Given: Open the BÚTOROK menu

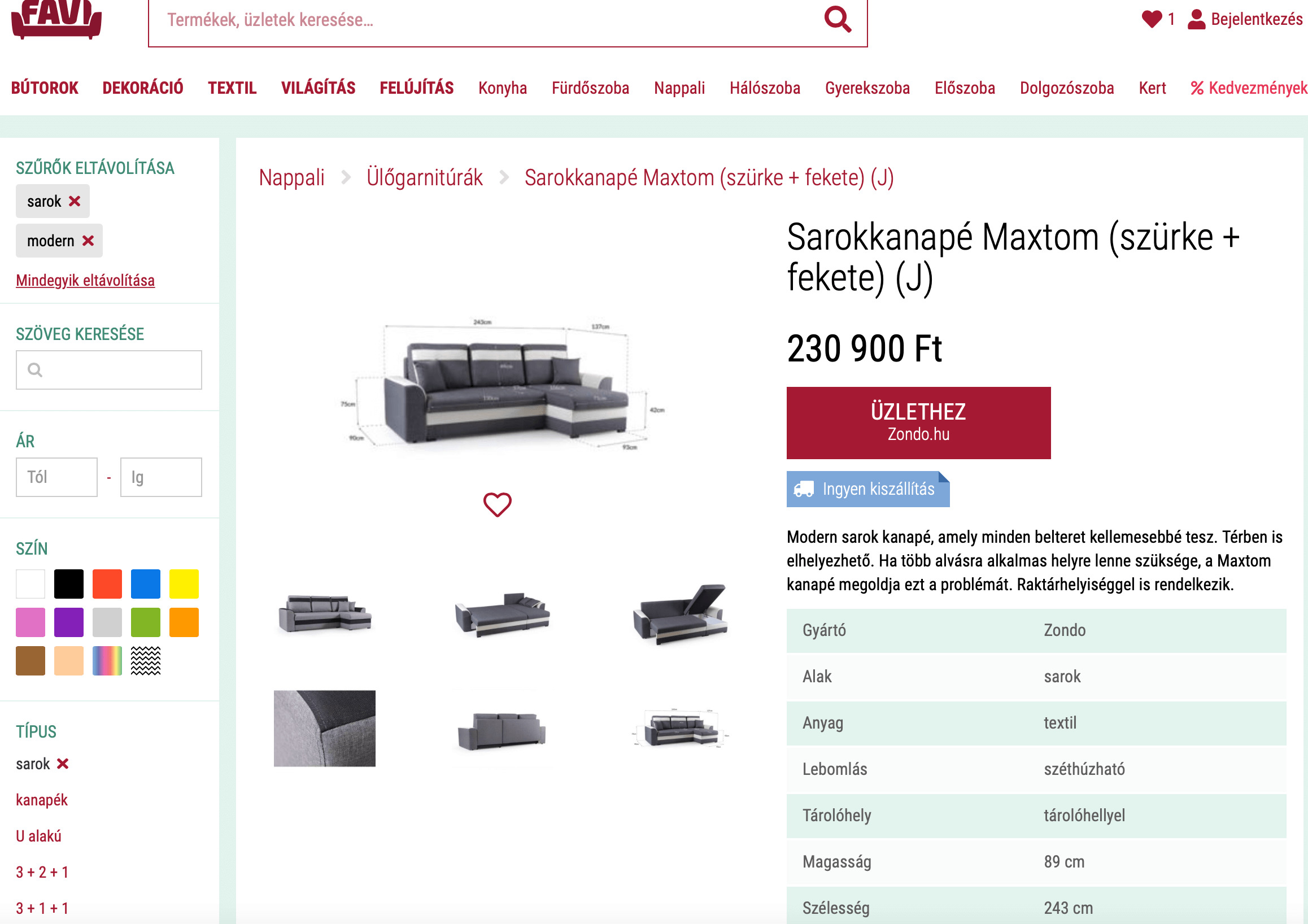Looking at the screenshot, I should click(45, 88).
